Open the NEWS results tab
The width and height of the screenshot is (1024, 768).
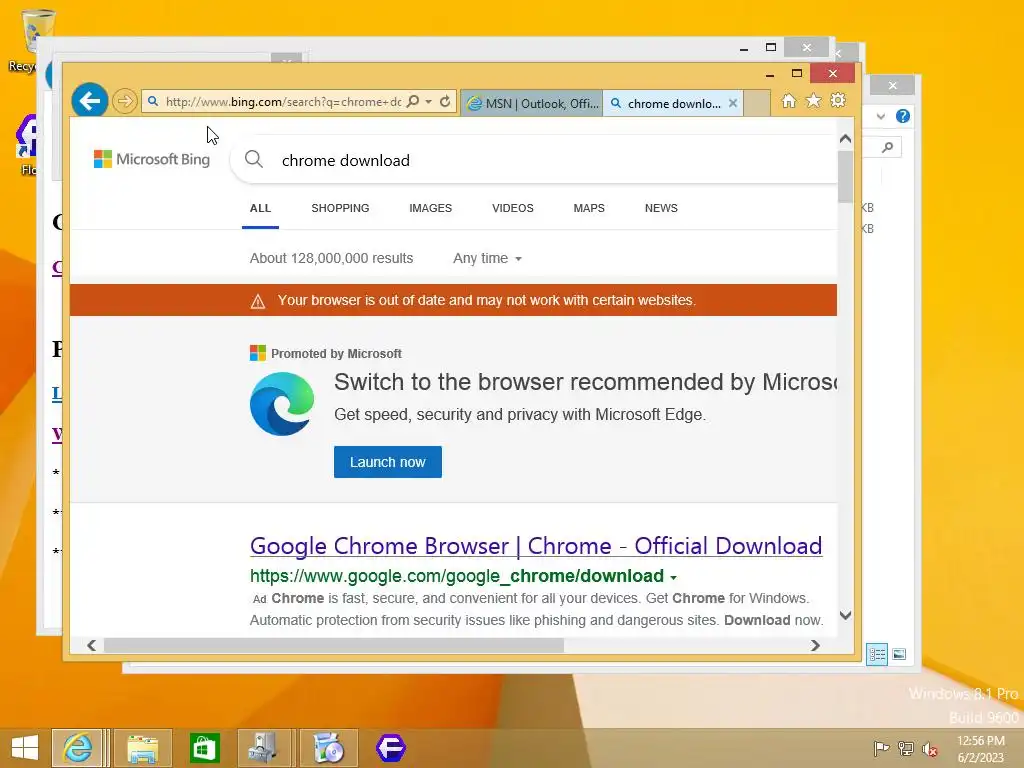tap(661, 208)
